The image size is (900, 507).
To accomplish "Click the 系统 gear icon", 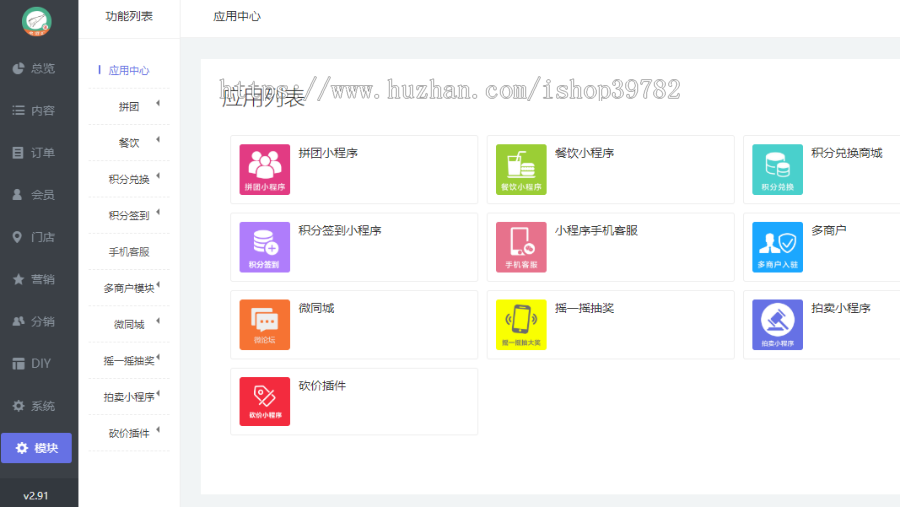I will (18, 406).
